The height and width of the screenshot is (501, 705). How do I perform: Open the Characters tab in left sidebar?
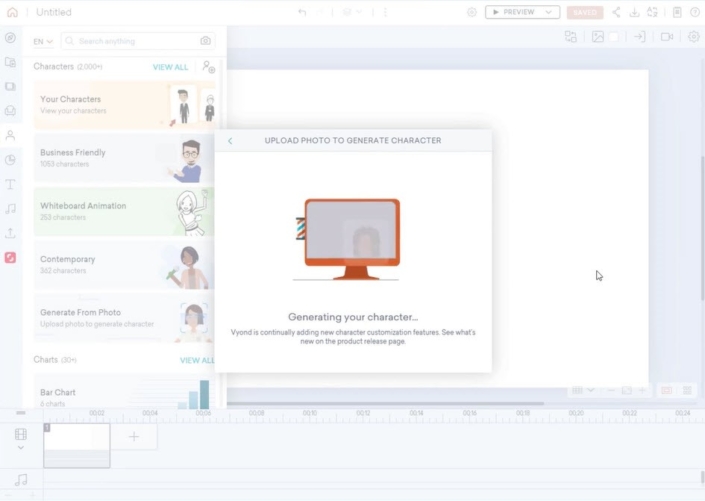click(x=10, y=135)
